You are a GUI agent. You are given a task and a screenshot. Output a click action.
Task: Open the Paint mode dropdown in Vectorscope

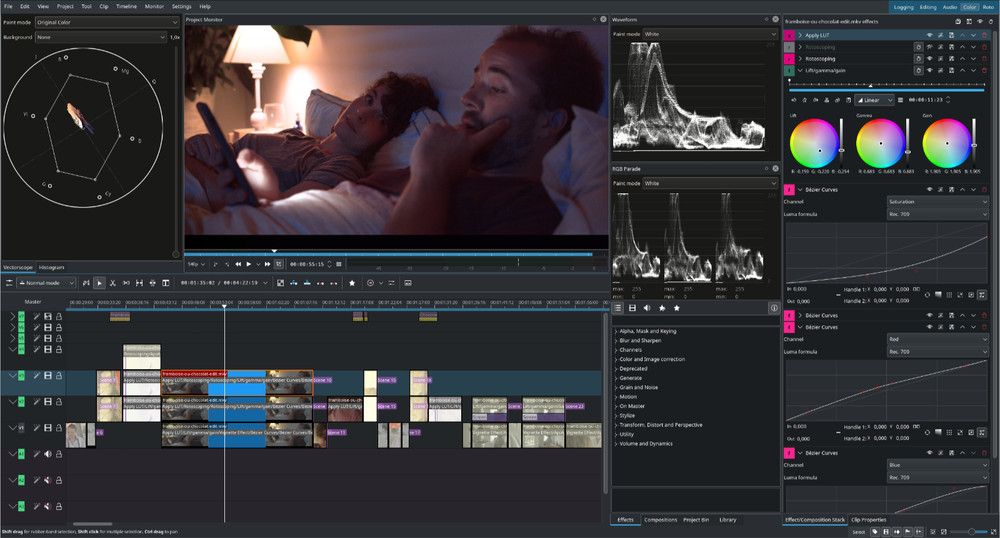[107, 22]
